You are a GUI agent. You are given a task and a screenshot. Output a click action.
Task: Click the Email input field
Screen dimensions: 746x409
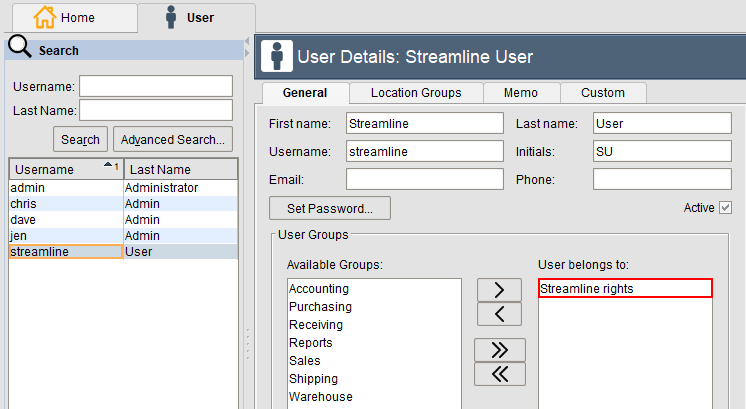pos(425,179)
